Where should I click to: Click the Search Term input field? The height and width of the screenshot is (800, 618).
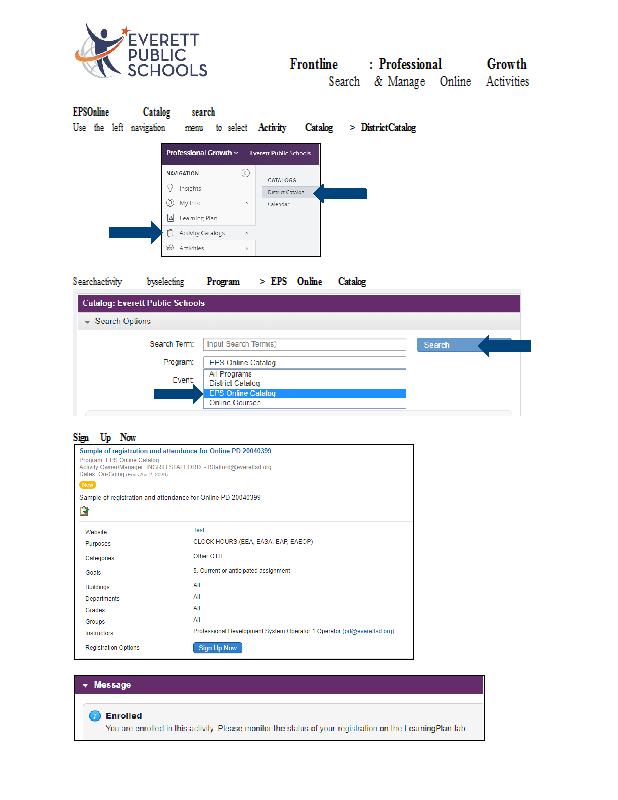pos(304,344)
